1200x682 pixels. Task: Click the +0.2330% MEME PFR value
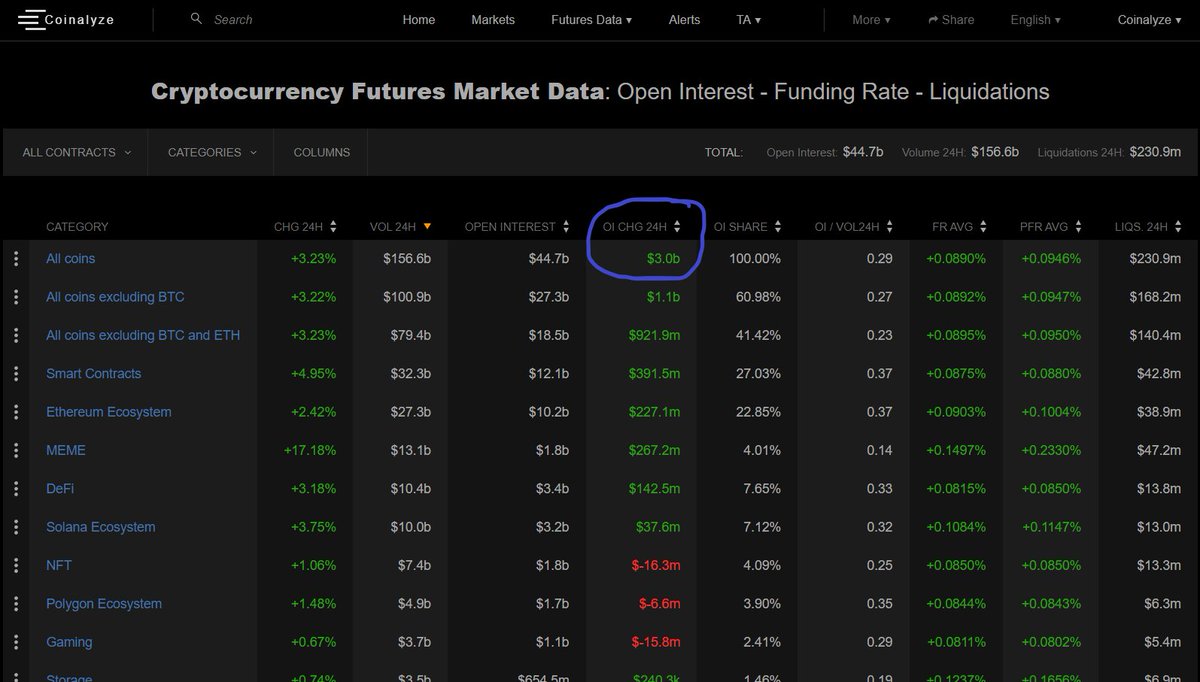tap(1051, 450)
